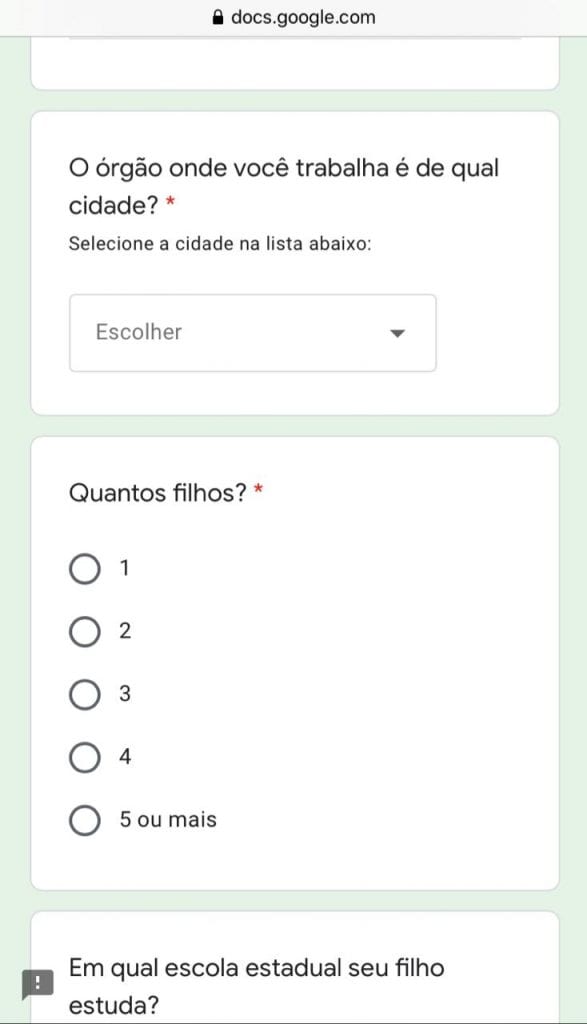This screenshot has width=587, height=1024.
Task: Click 'O órgão onde você trabalha' question title
Action: (283, 187)
